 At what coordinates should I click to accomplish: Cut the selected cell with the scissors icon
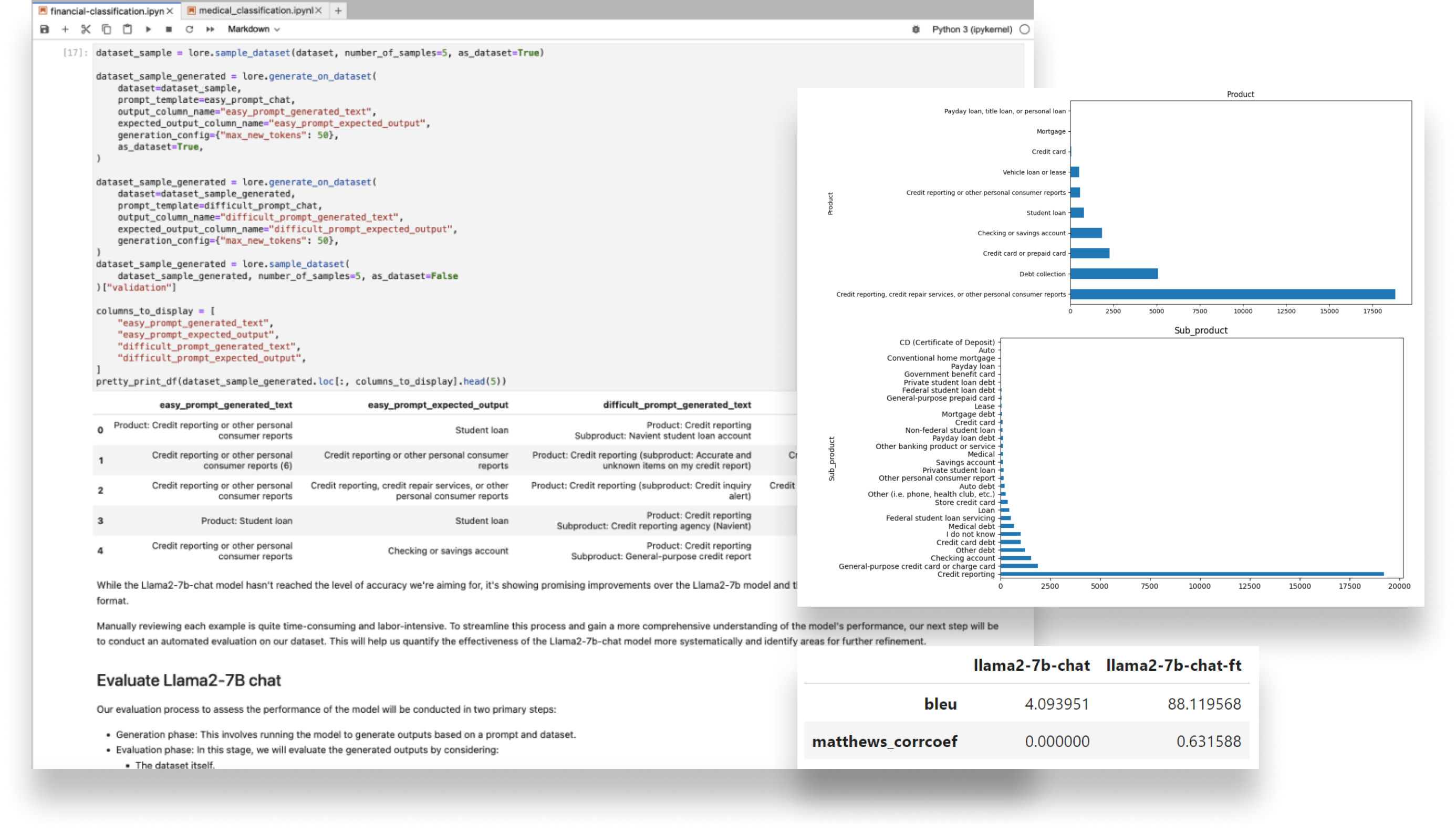pyautogui.click(x=86, y=29)
